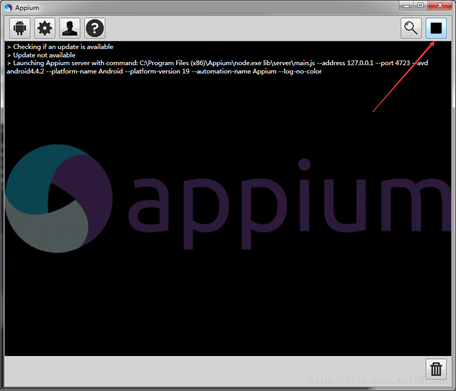The height and width of the screenshot is (391, 456).
Task: Click the 'Launching Appium server with command' line
Action: (218, 63)
